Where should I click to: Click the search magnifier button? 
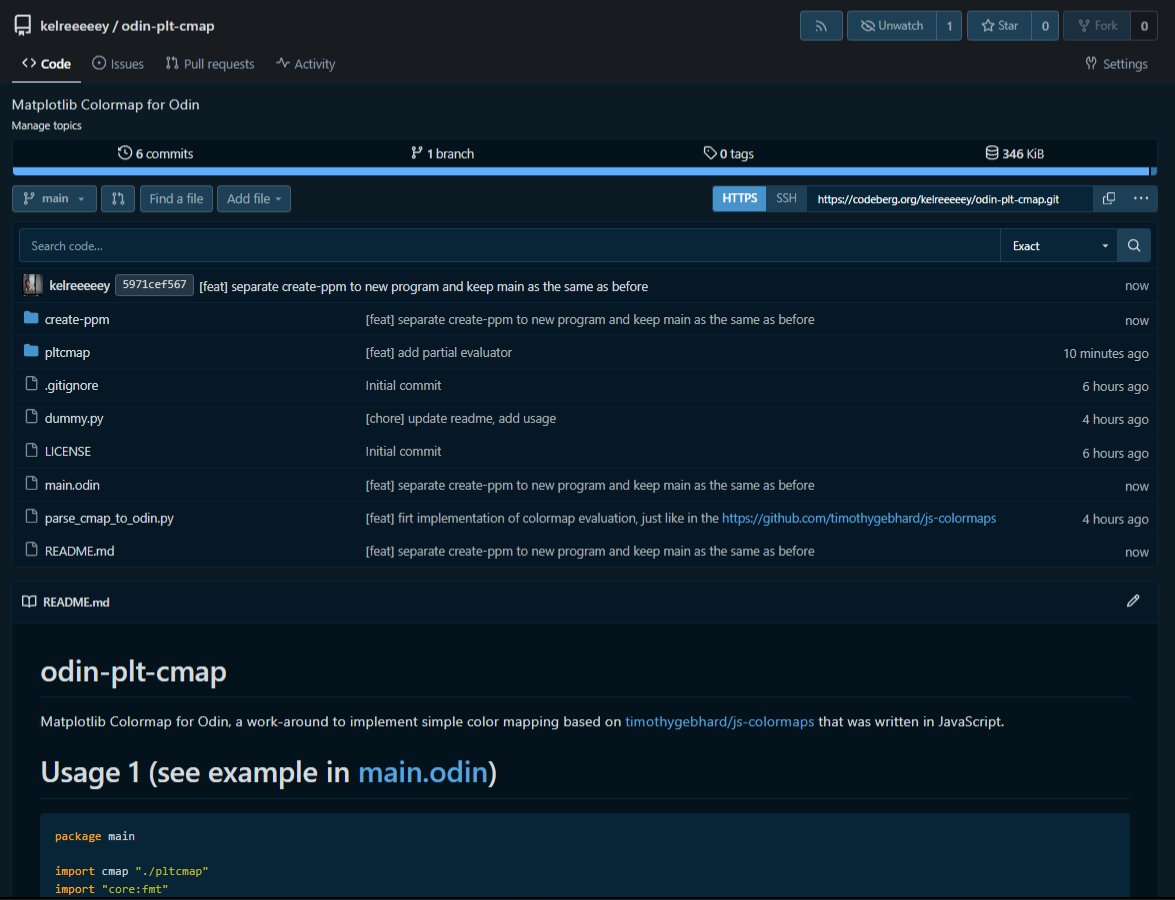(1134, 246)
